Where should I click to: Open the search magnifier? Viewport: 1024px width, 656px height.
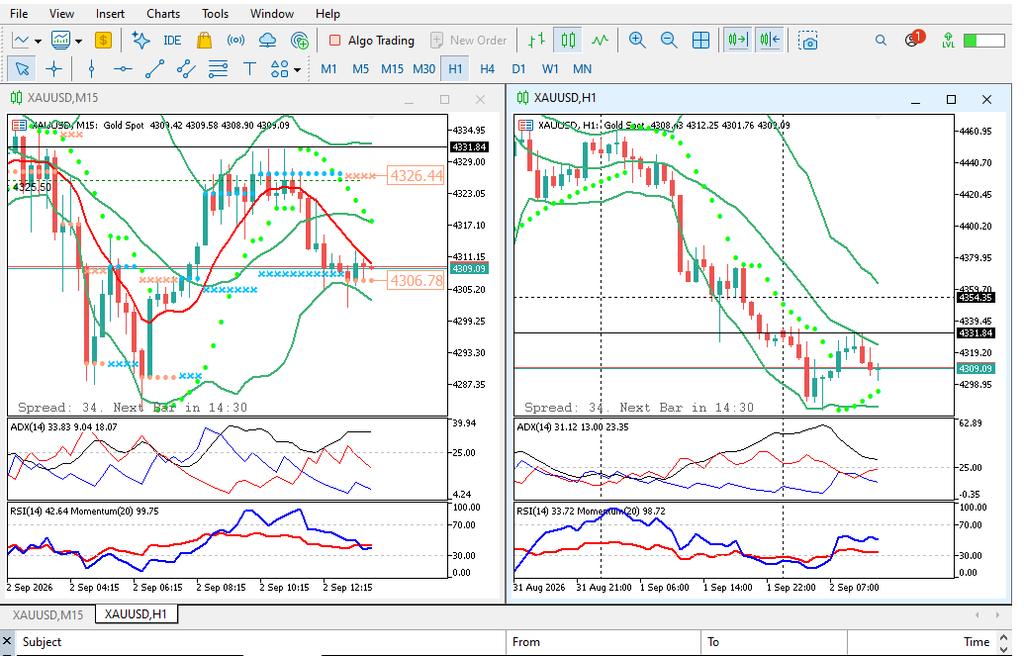click(x=881, y=41)
